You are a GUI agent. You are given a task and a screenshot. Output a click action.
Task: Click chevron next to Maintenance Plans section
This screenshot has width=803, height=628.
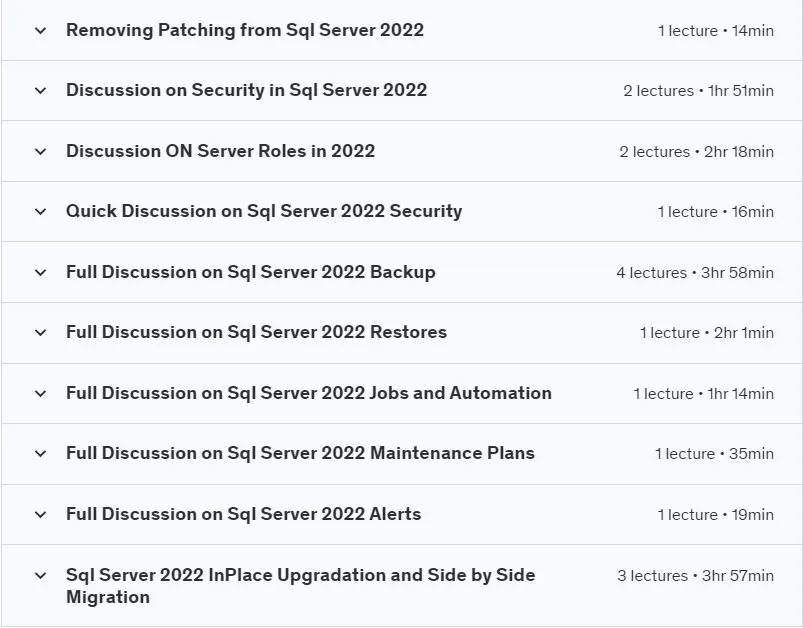pyautogui.click(x=40, y=453)
